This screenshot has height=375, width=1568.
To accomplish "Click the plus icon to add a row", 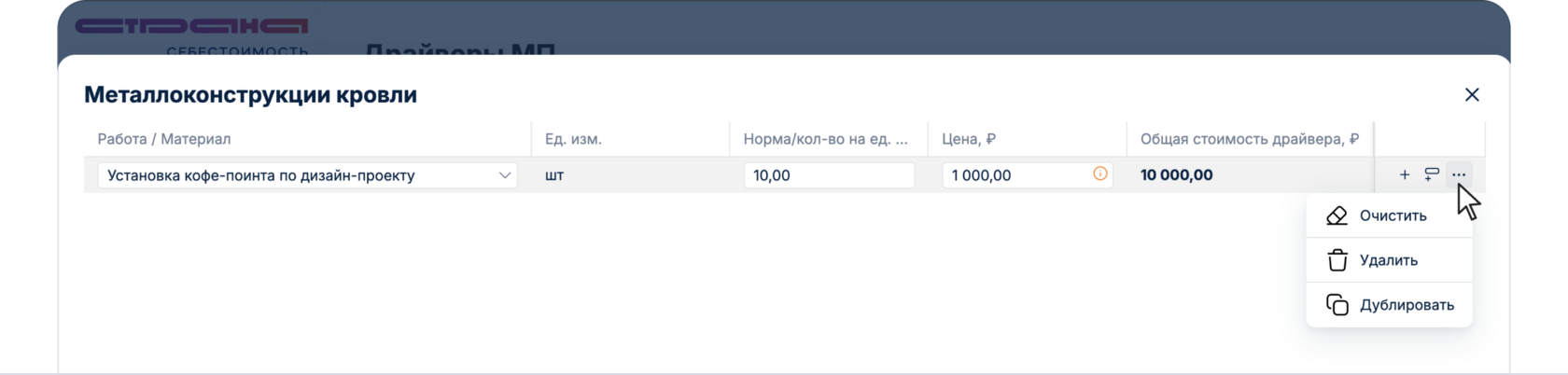I will 1405,174.
